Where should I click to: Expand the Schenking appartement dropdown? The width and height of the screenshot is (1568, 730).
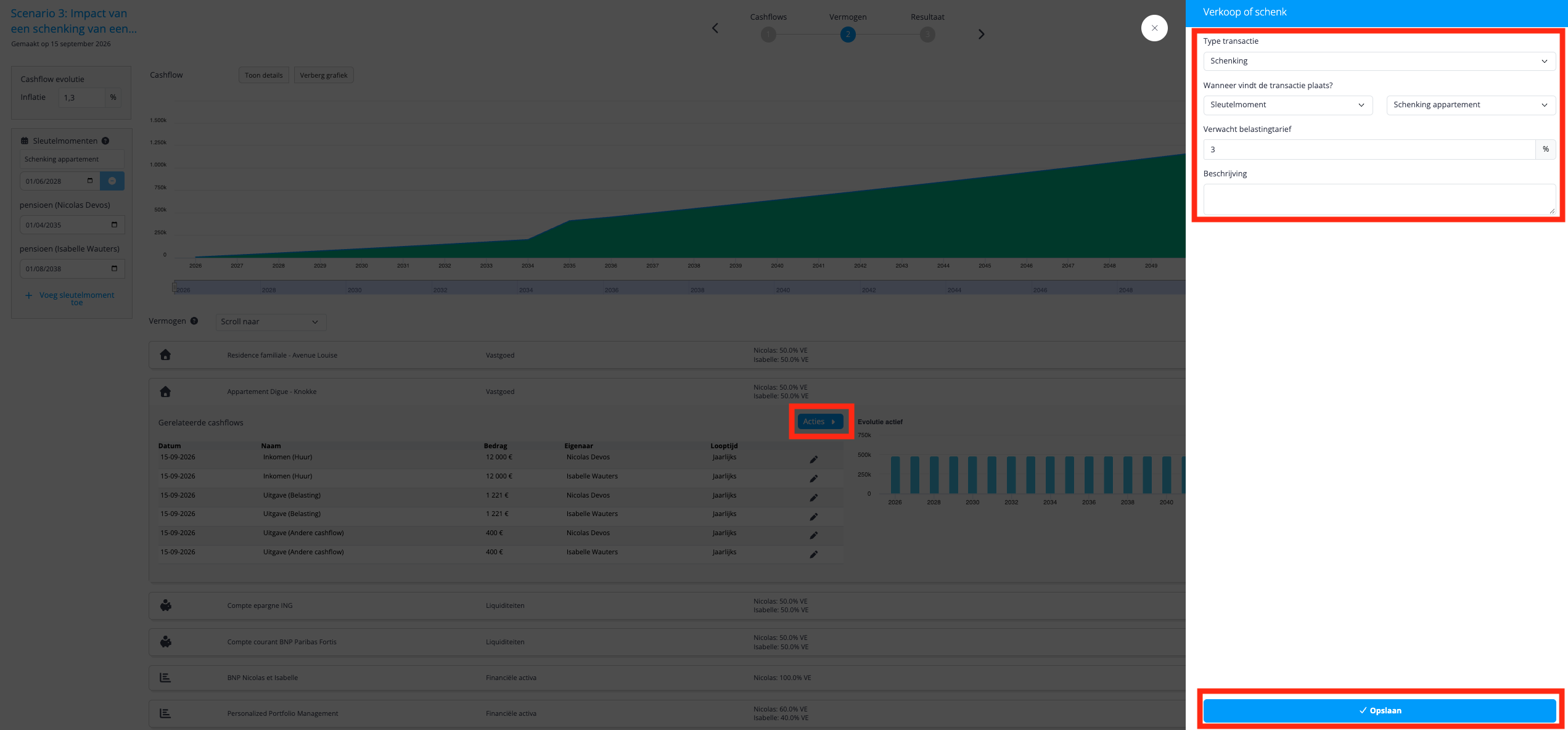pos(1471,105)
